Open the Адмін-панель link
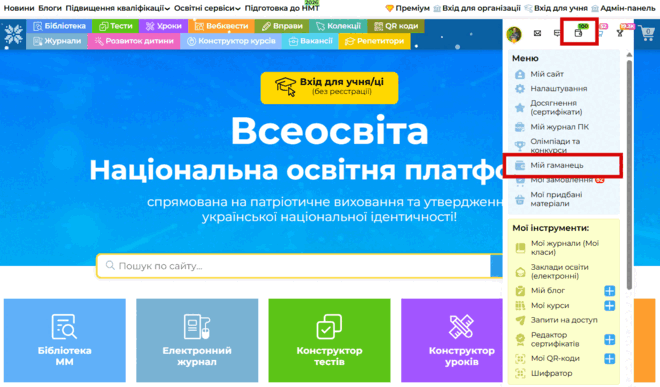The width and height of the screenshot is (660, 387). [623, 8]
